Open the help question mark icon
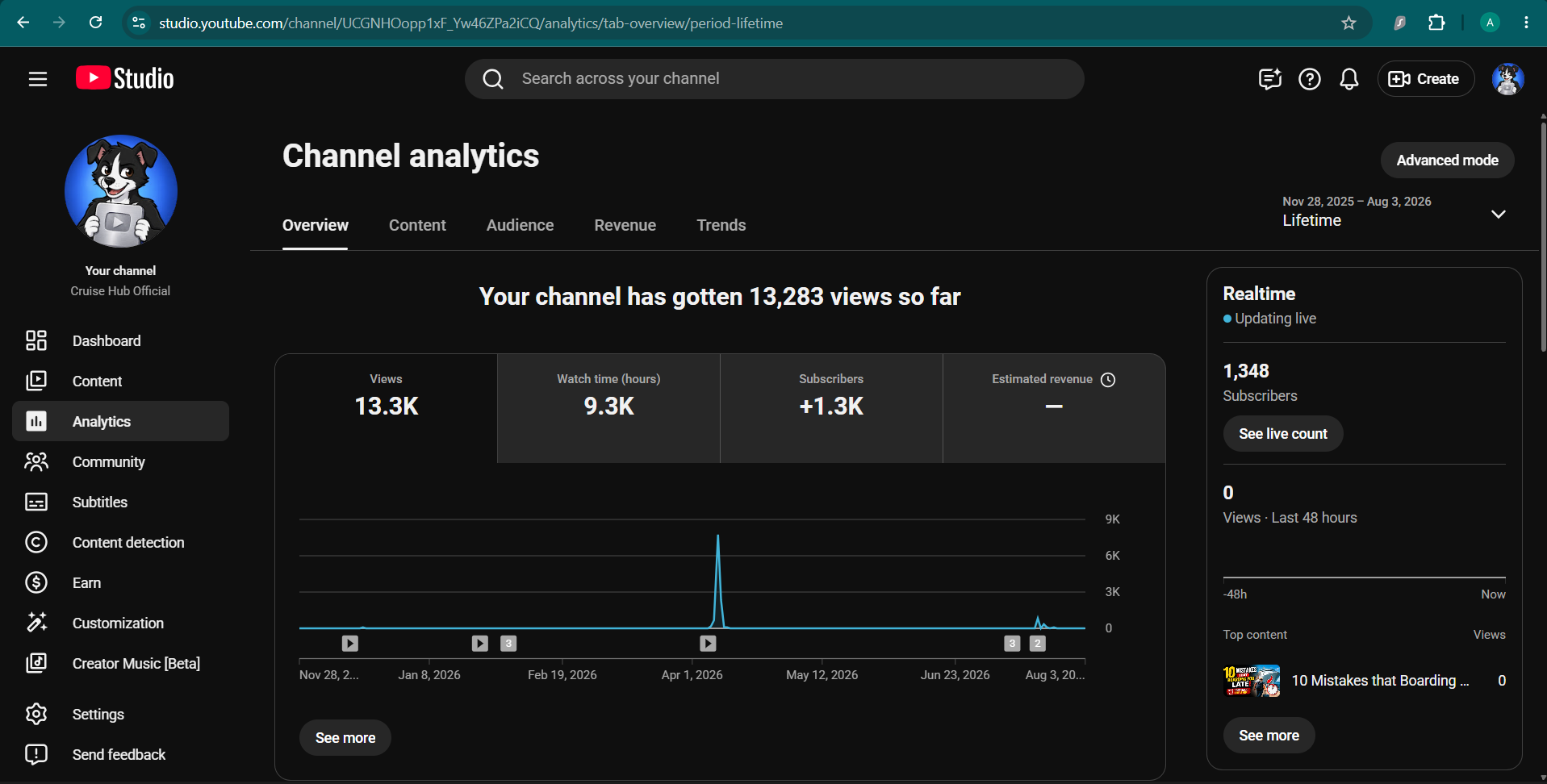This screenshot has width=1547, height=784. click(x=1310, y=79)
